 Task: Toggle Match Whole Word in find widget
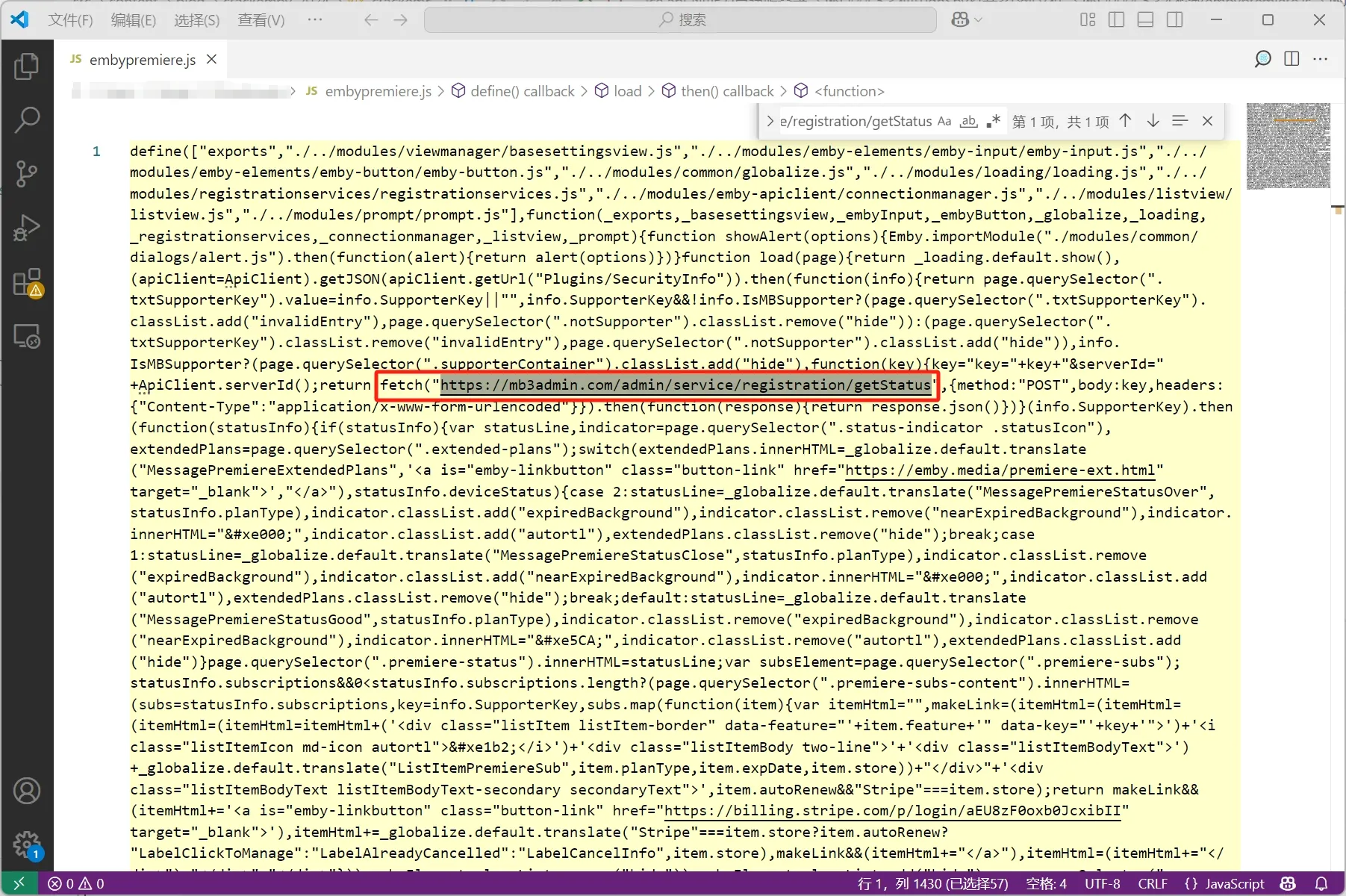(969, 121)
